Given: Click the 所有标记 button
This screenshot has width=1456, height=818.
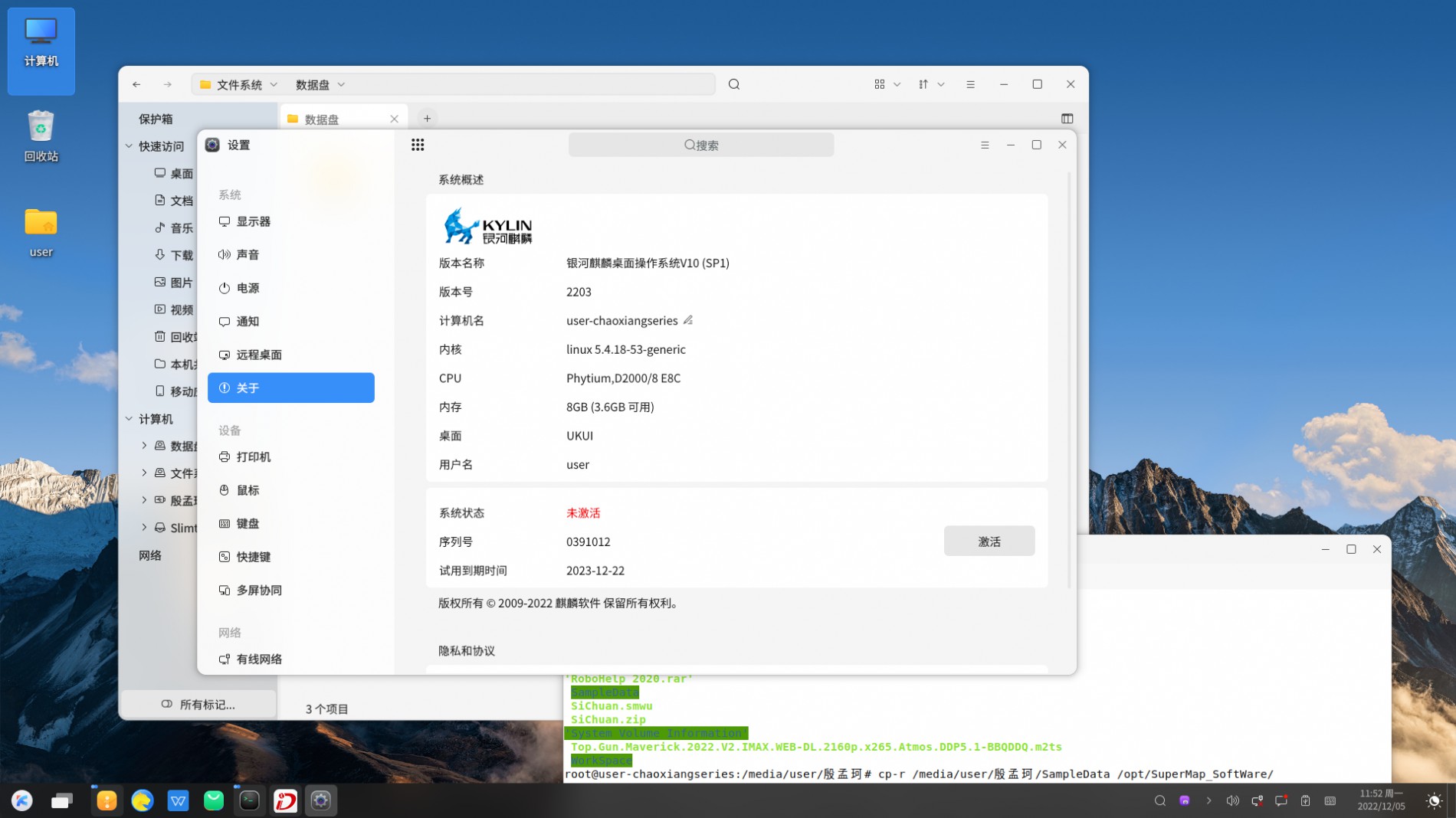Looking at the screenshot, I should 198,704.
